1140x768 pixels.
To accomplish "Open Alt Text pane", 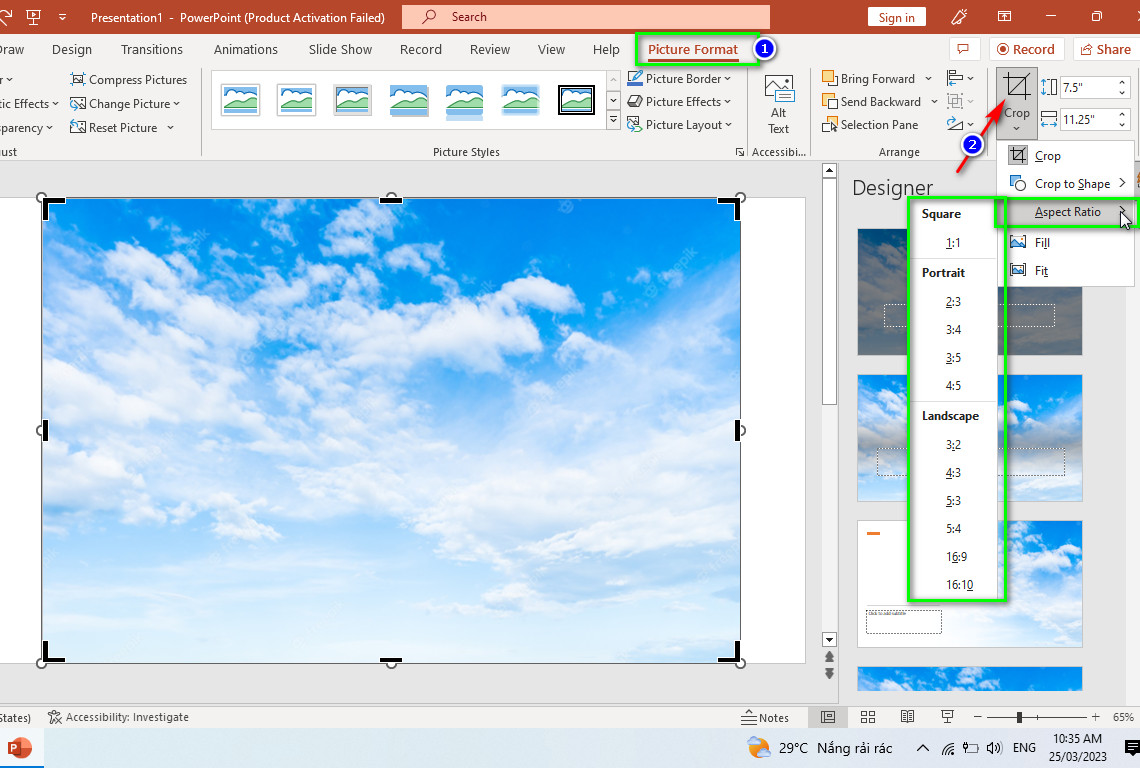I will click(779, 105).
